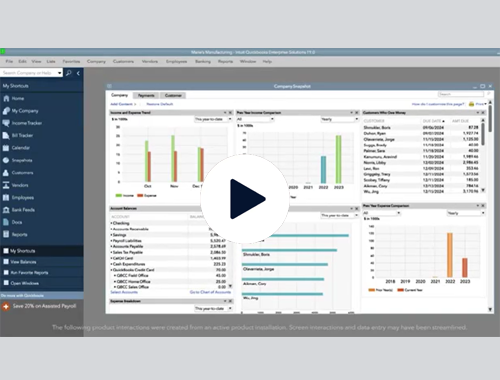
Task: Open Home from the shortcuts sidebar
Action: (6, 98)
